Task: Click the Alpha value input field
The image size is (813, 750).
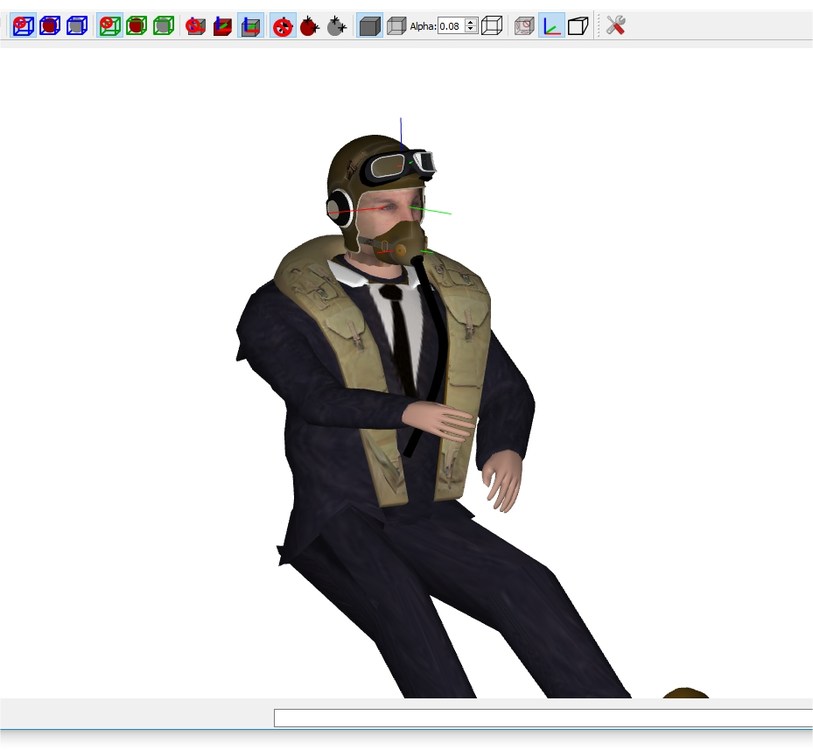Action: 451,25
